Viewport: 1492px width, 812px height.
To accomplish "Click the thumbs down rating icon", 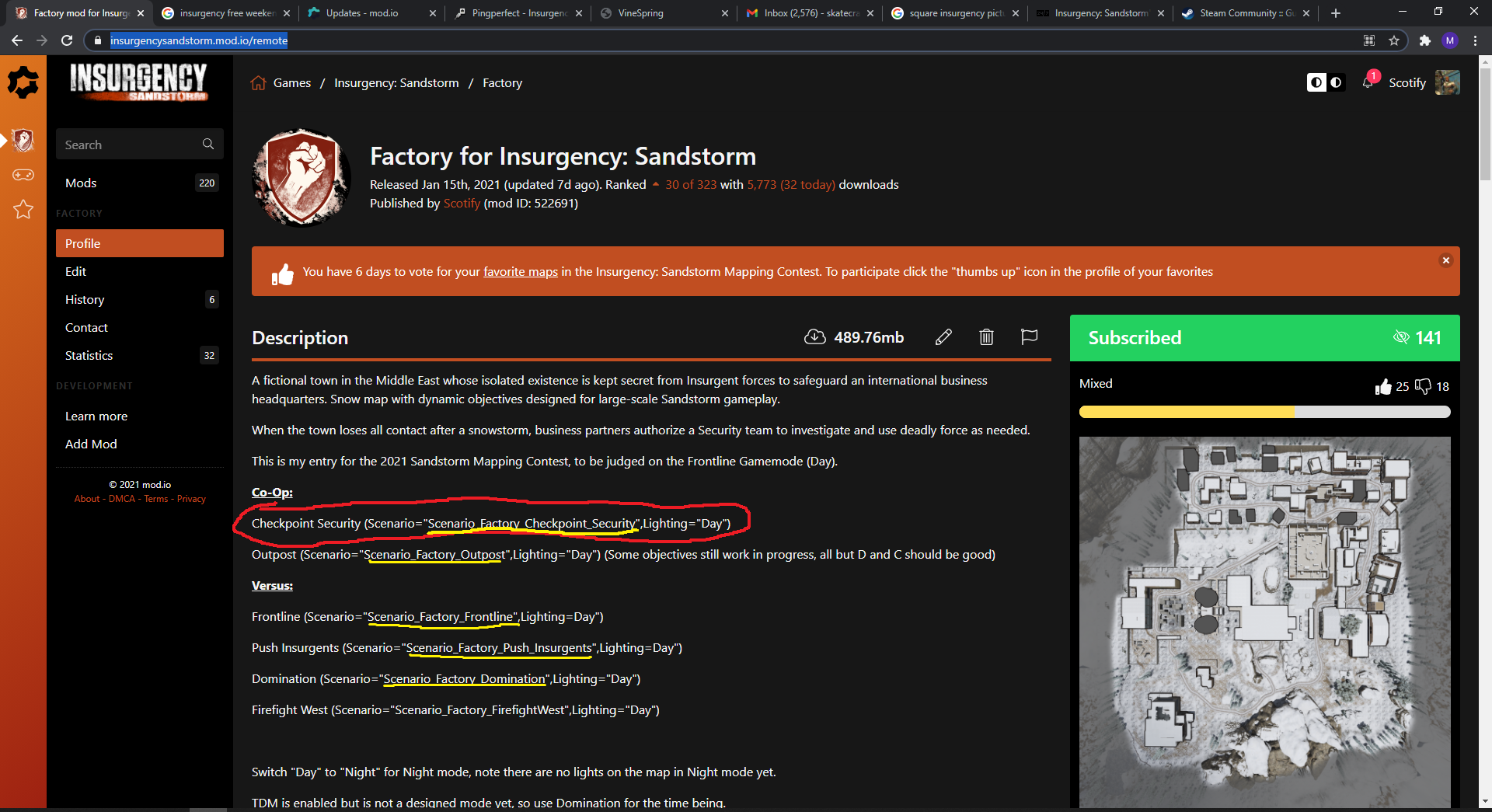I will click(1423, 387).
